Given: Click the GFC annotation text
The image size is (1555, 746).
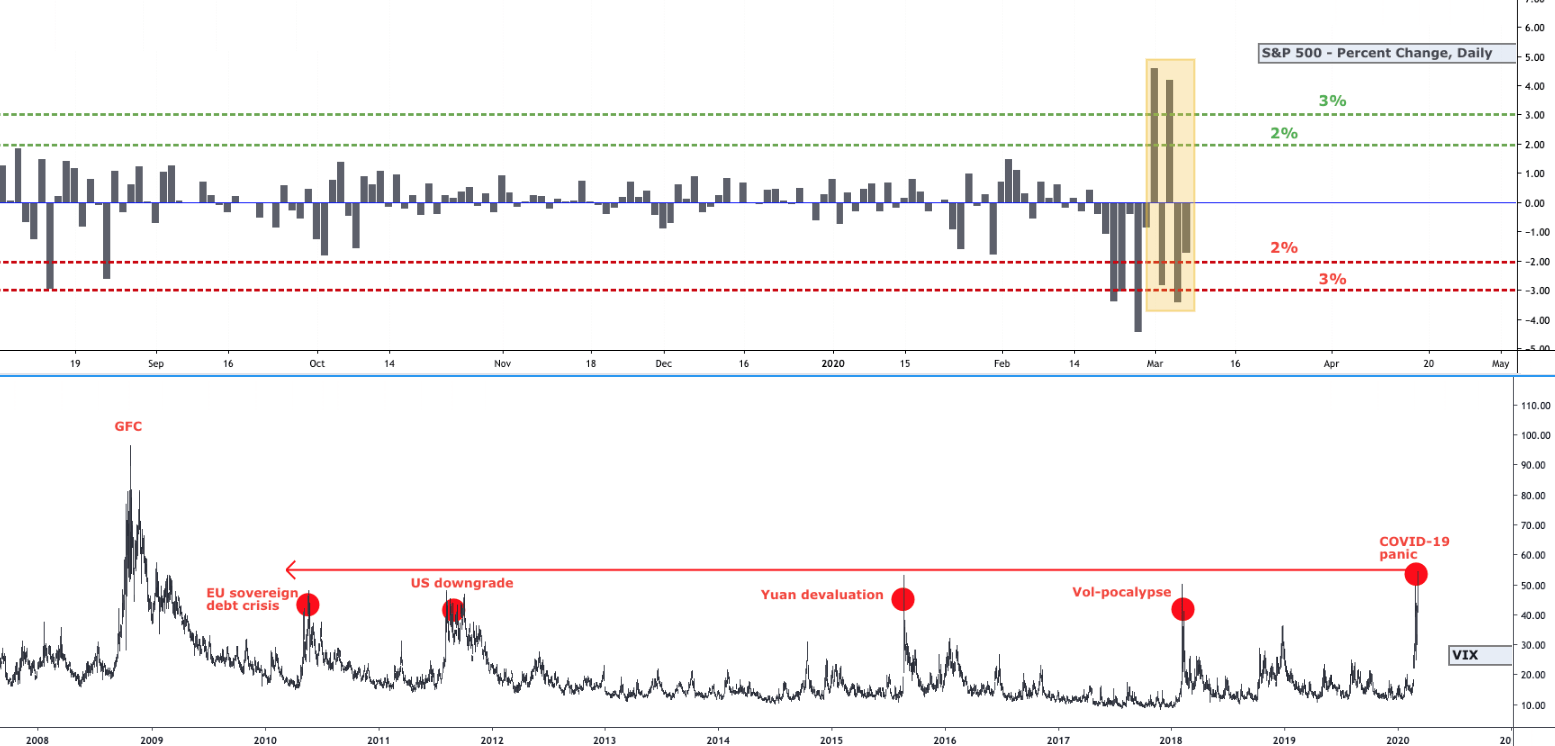Looking at the screenshot, I should (x=128, y=426).
